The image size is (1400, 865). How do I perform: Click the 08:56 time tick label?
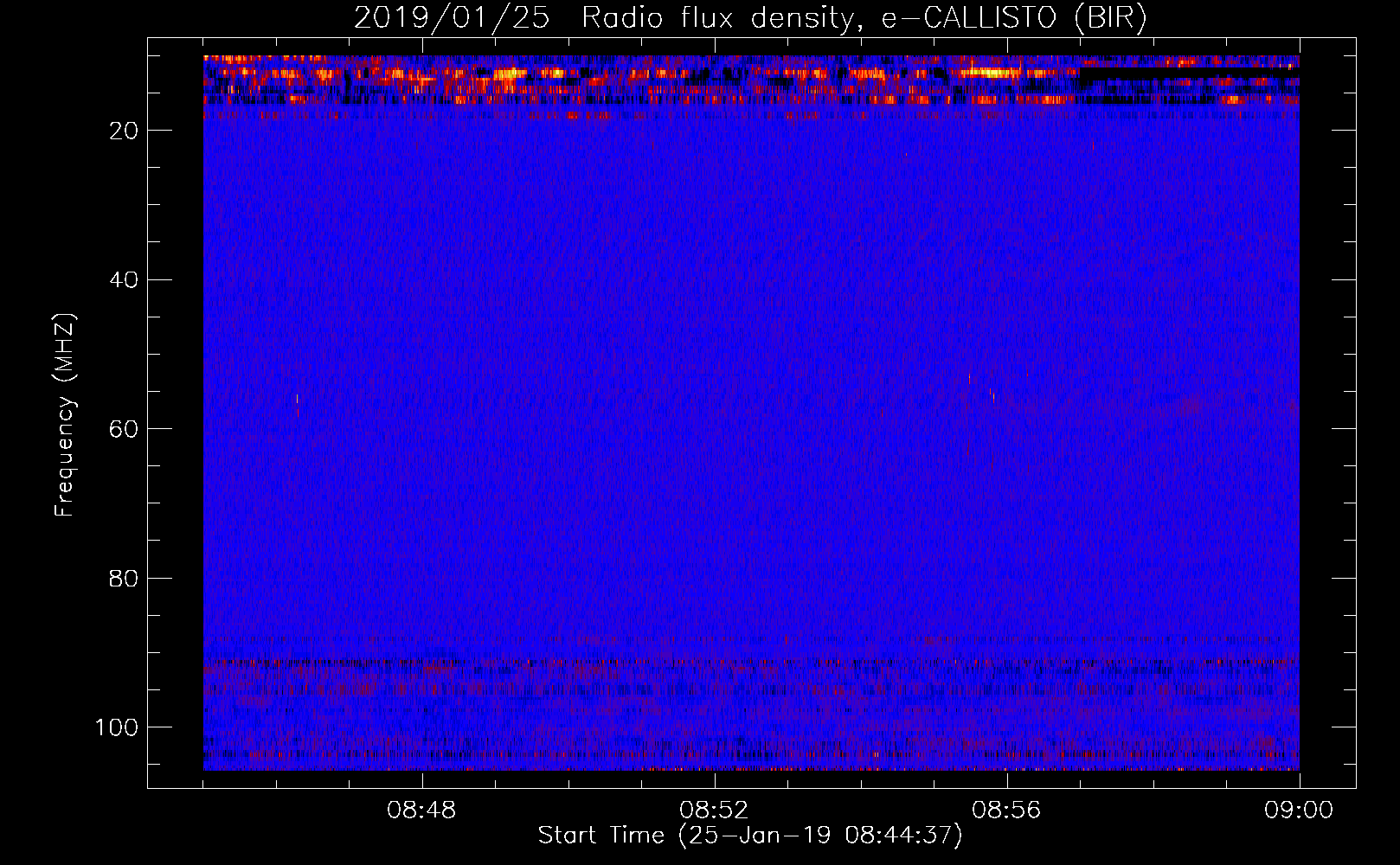(1006, 811)
